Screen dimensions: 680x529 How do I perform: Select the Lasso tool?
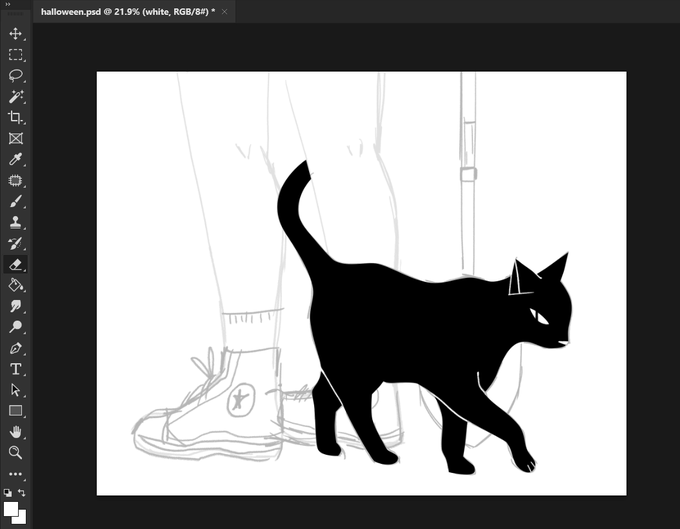coord(16,75)
